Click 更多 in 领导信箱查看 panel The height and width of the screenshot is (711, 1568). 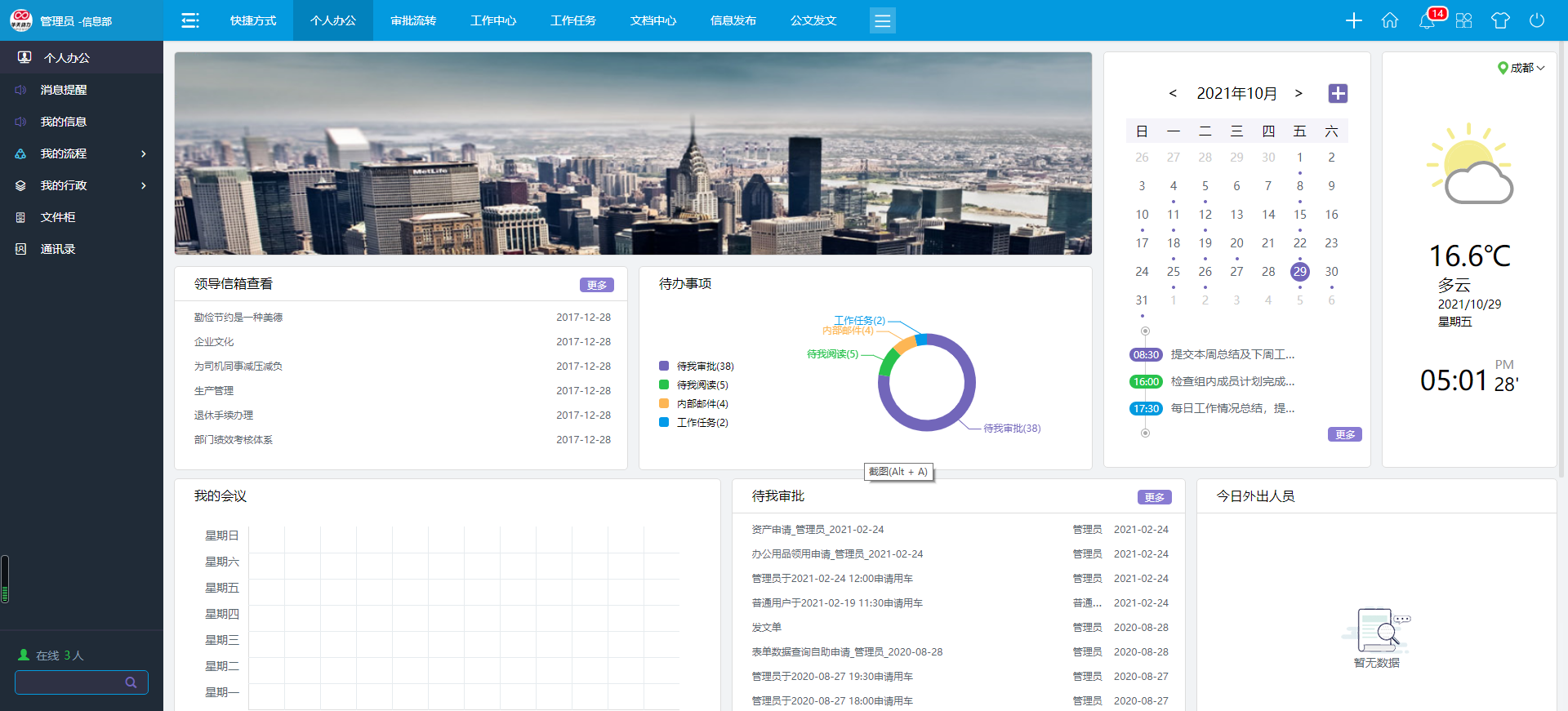click(596, 285)
